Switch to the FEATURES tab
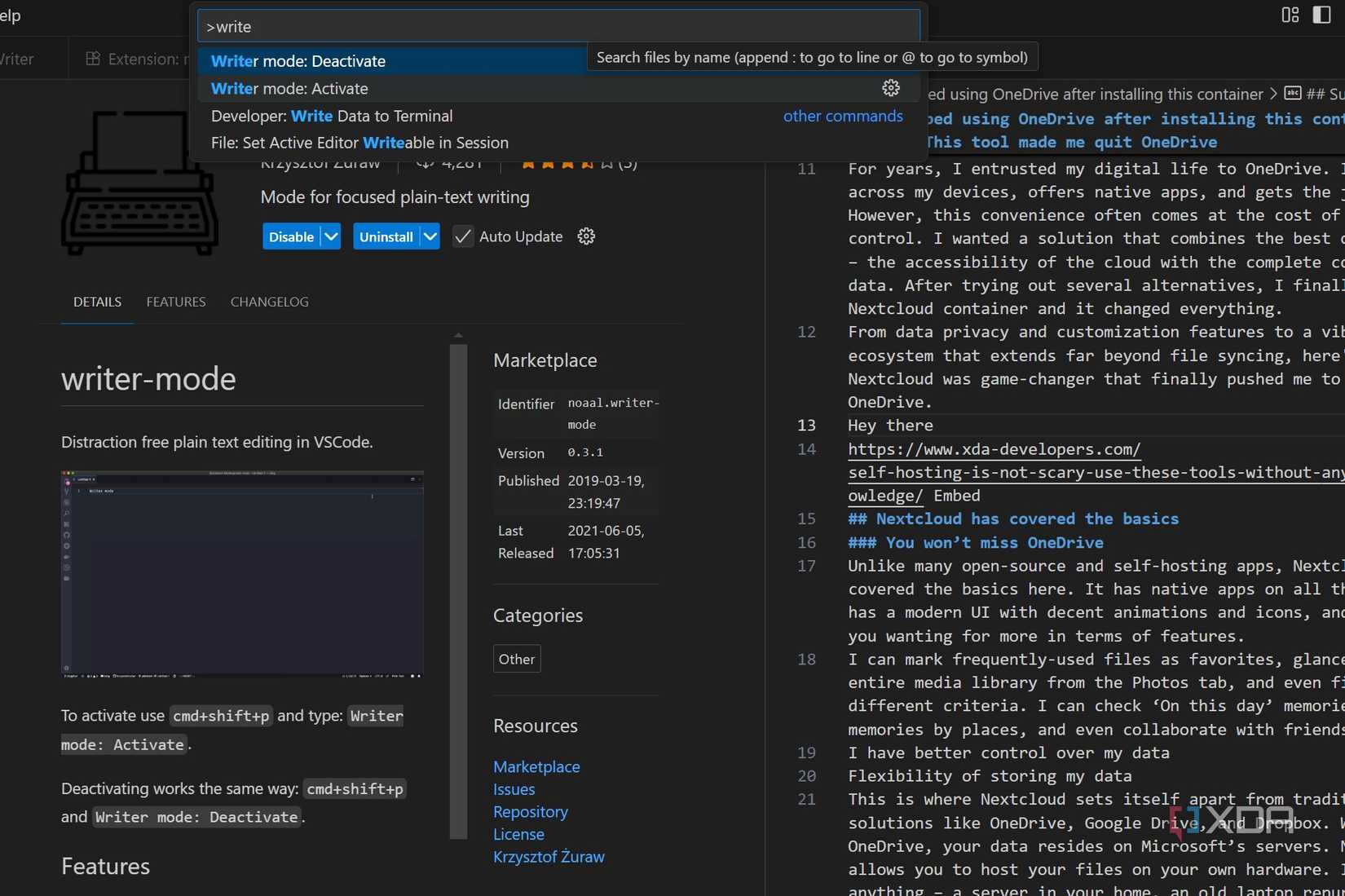The width and height of the screenshot is (1345, 896). click(x=176, y=302)
